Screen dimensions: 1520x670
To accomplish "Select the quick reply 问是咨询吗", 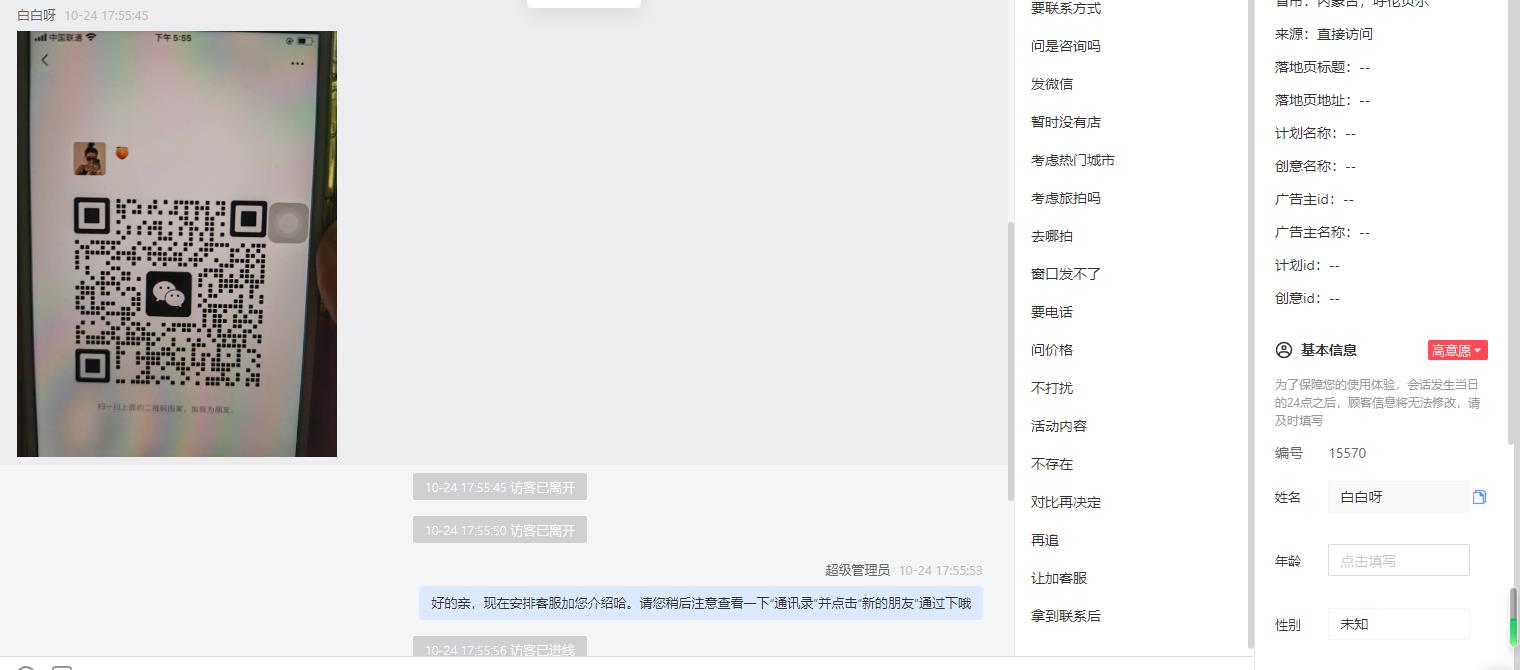I will [1066, 46].
